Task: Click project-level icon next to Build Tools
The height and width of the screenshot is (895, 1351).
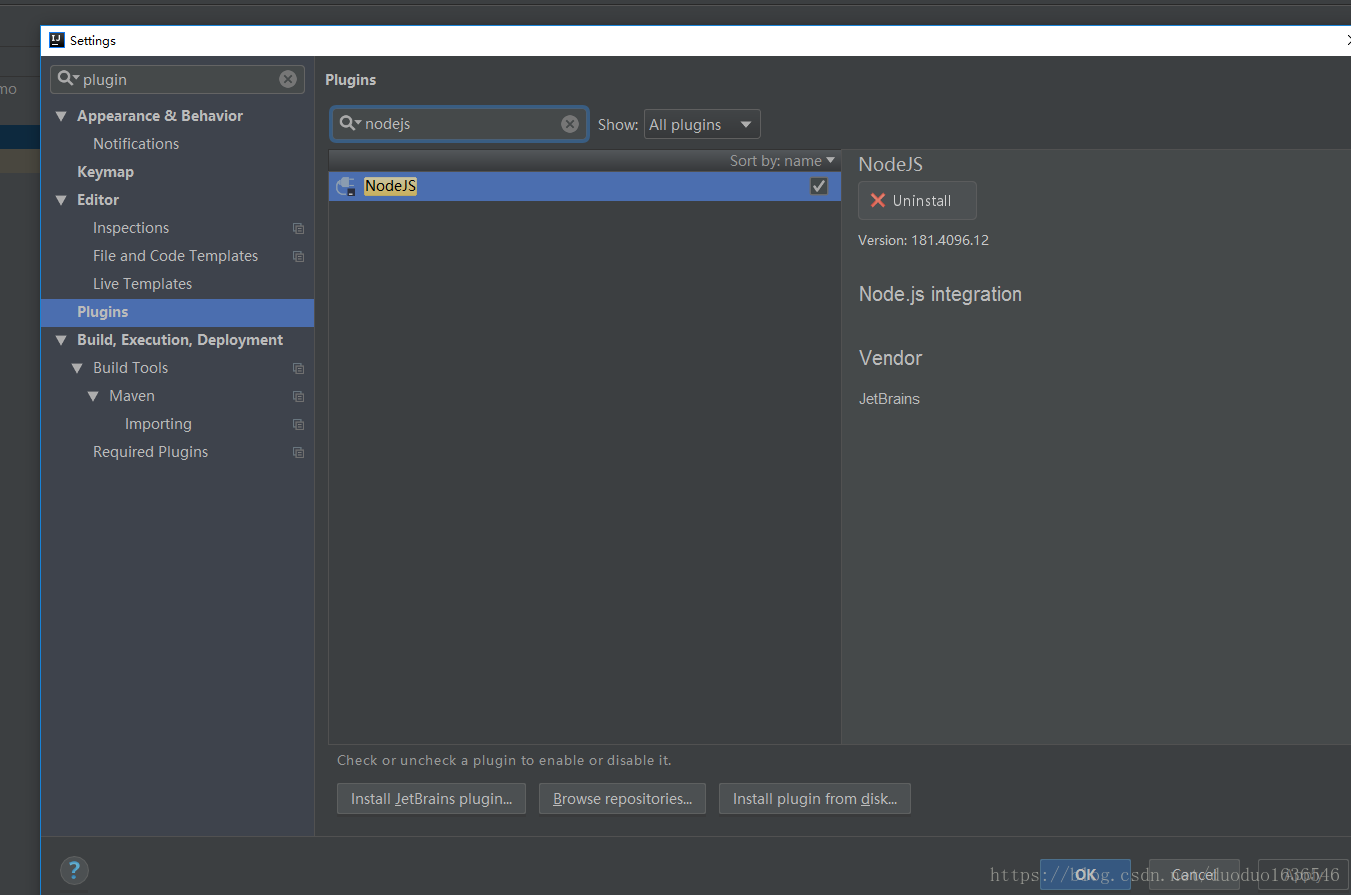Action: pyautogui.click(x=298, y=369)
